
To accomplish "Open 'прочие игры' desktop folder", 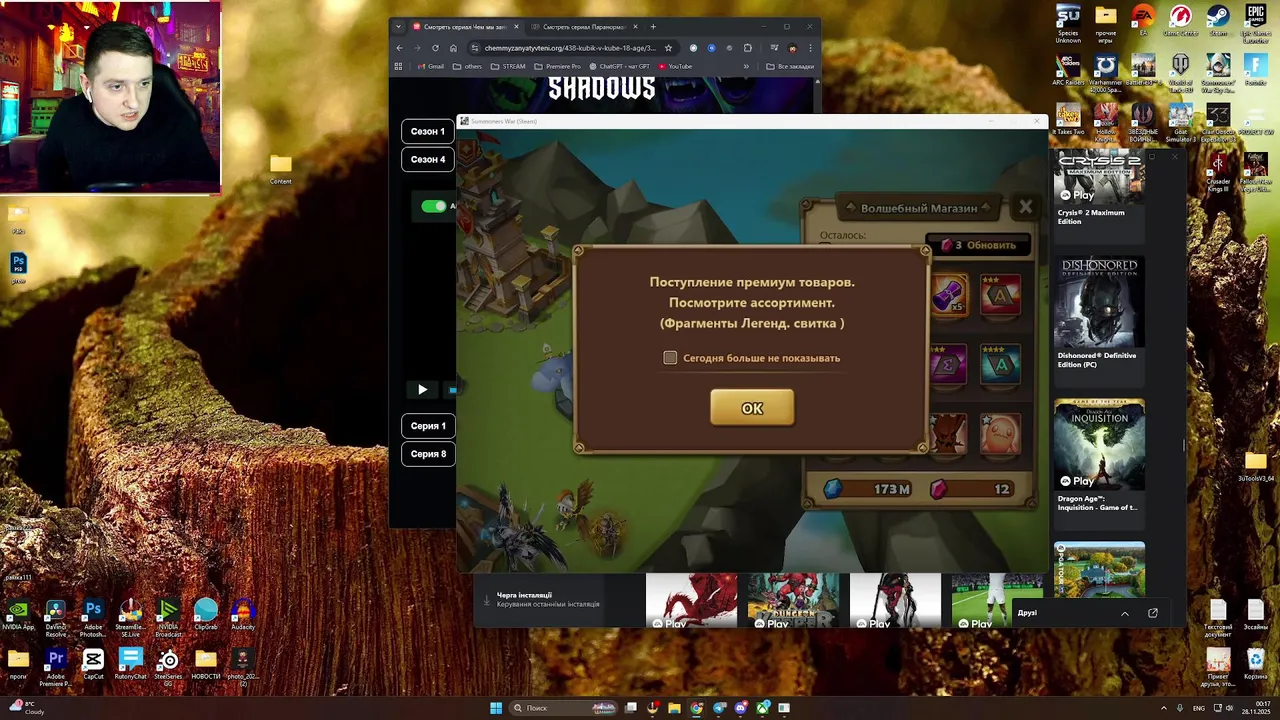I will [x=1106, y=24].
